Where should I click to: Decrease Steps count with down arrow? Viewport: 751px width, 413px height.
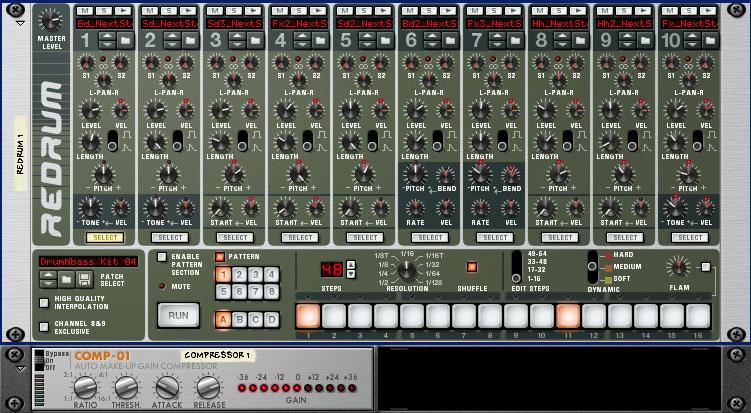pos(351,274)
